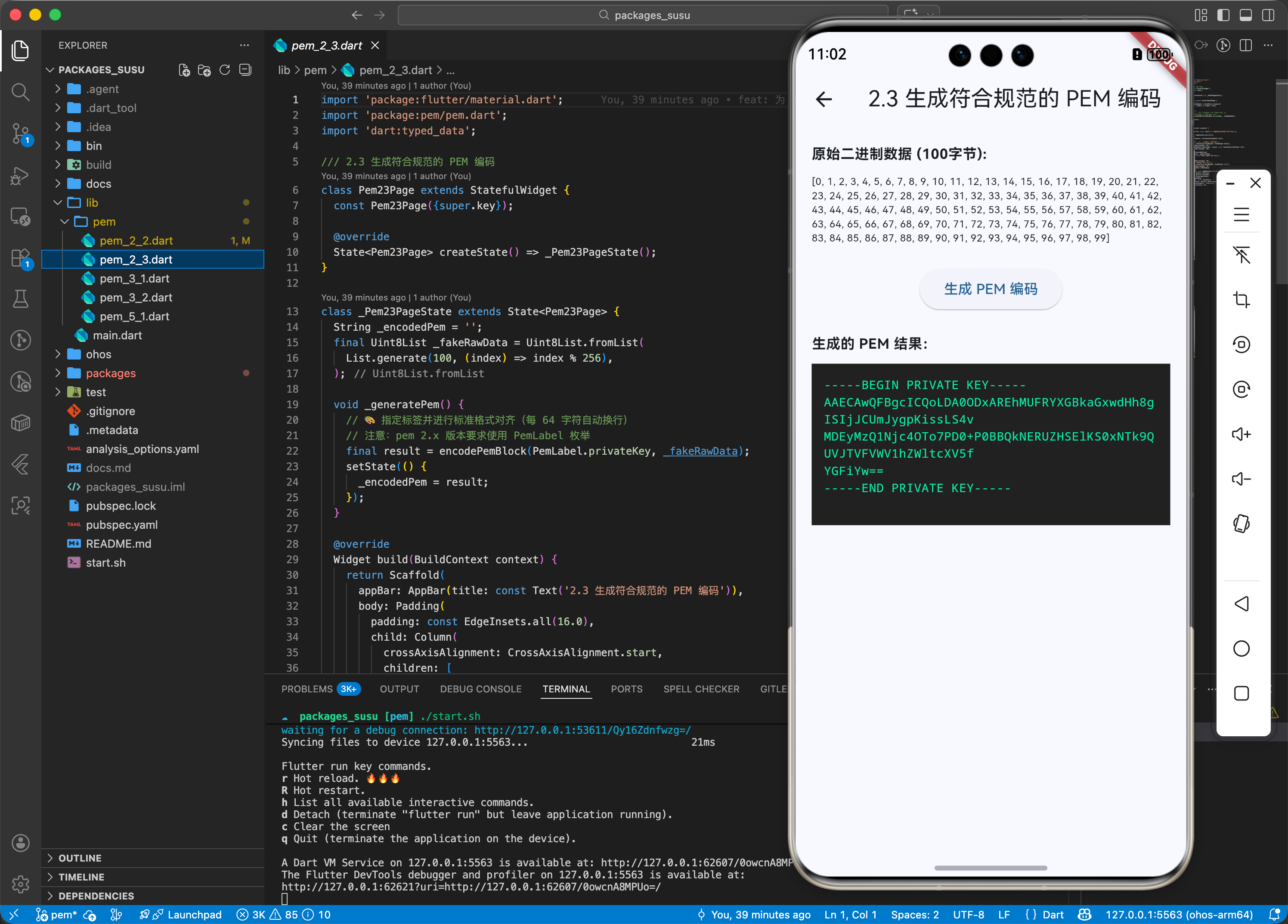Collapse all folders in Explorer icon

tap(245, 70)
